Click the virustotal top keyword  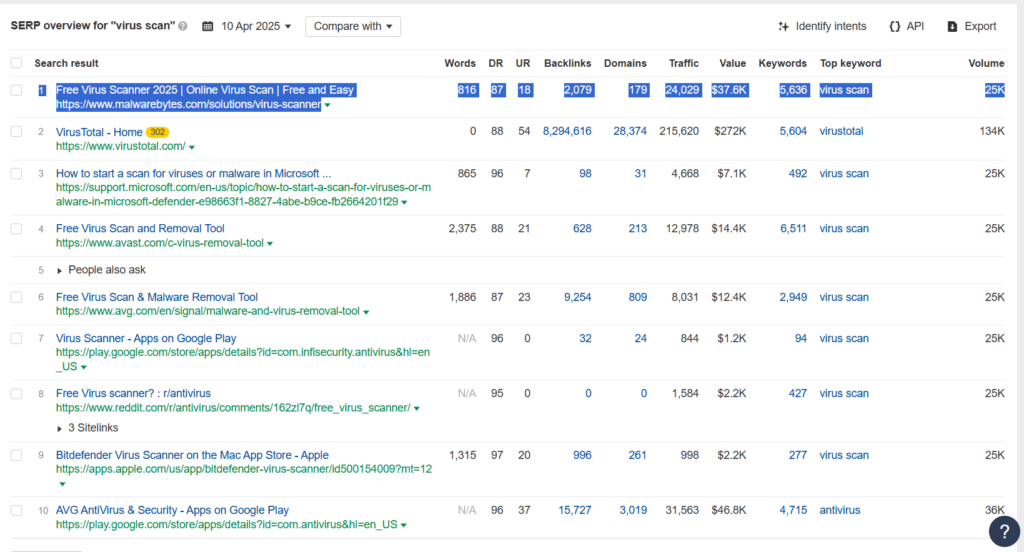841,131
